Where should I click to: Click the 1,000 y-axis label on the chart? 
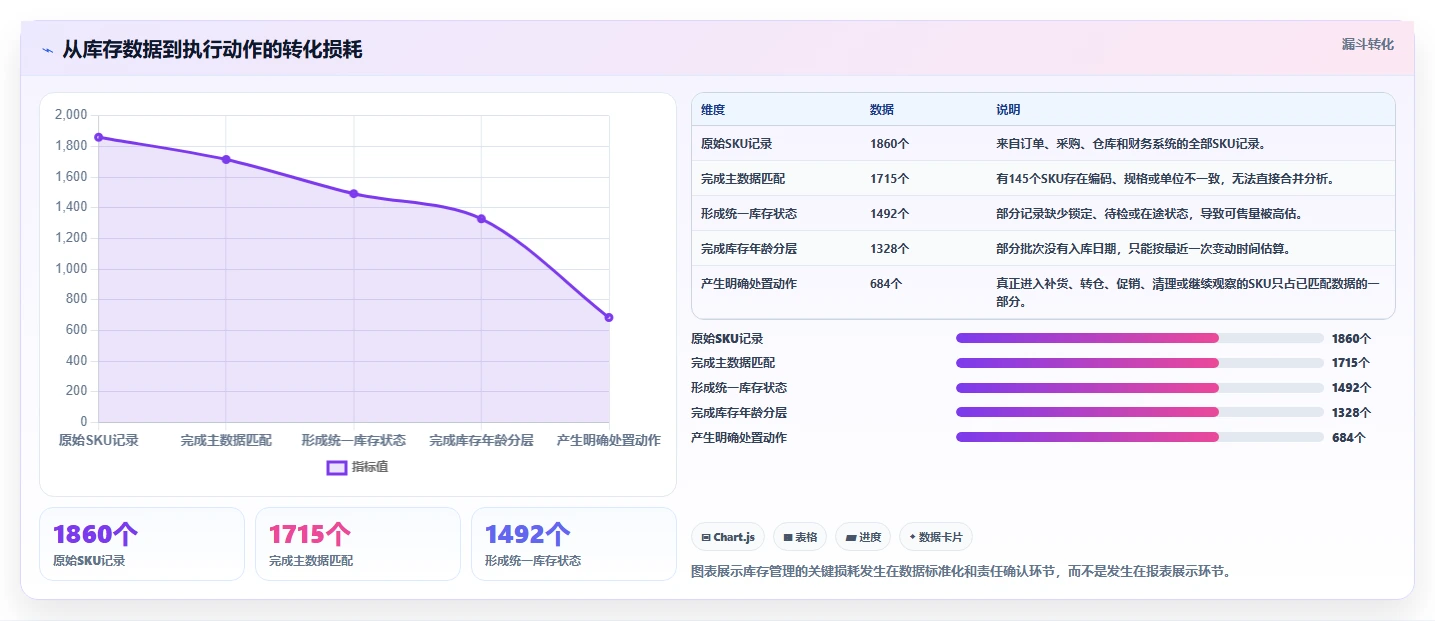70,268
